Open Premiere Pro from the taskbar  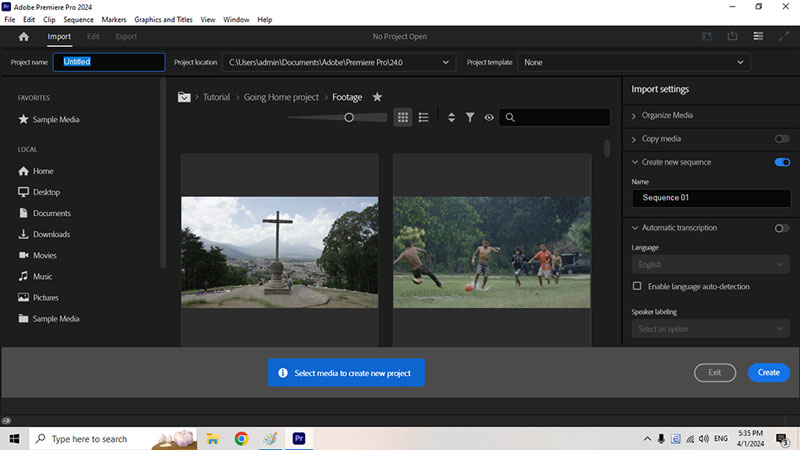click(298, 438)
